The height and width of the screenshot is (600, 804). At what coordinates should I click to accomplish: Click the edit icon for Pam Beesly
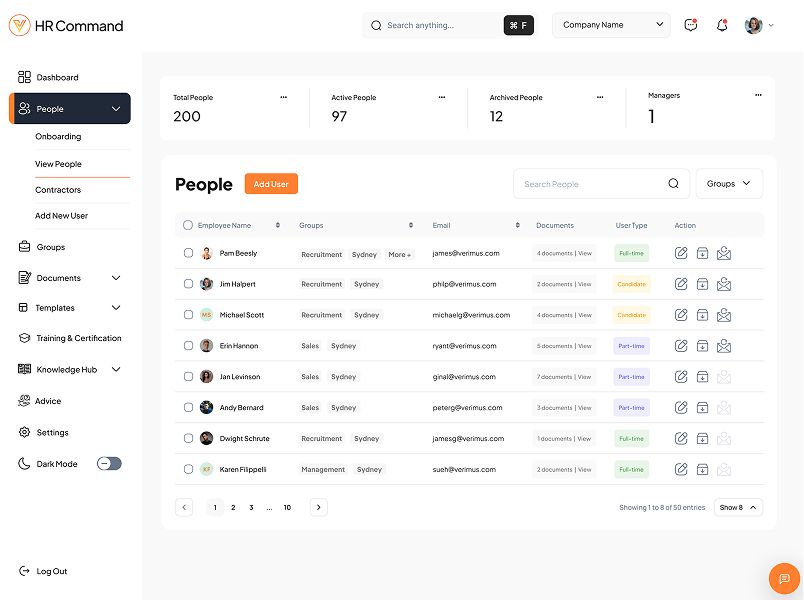click(681, 254)
